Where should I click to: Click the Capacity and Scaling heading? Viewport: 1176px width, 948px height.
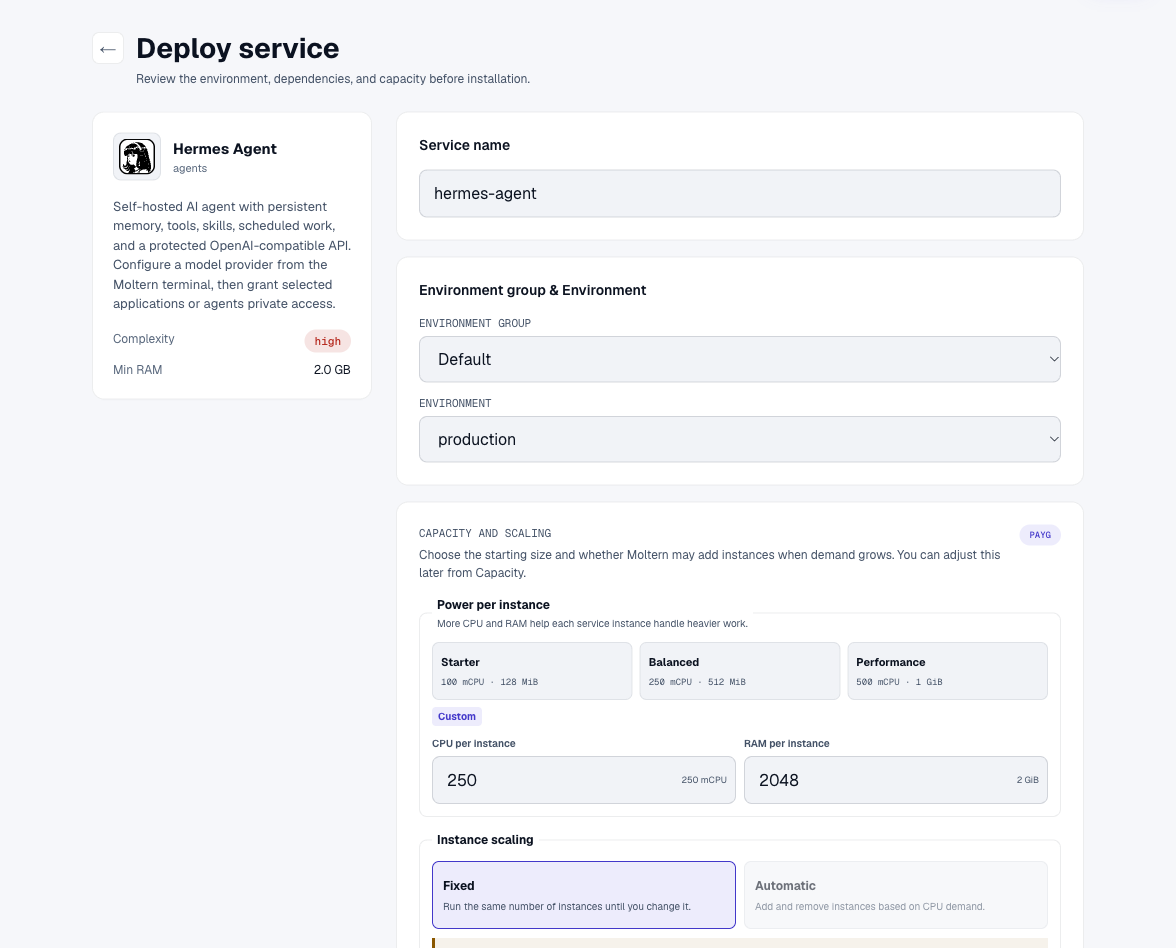click(485, 533)
